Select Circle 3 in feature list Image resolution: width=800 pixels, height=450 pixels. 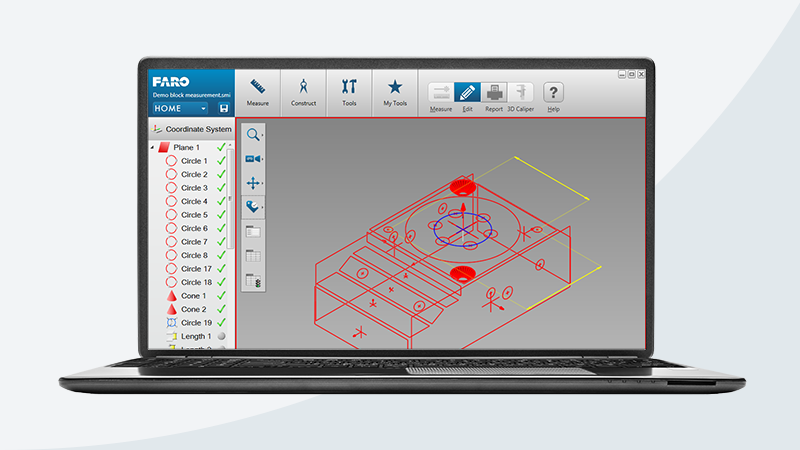click(194, 188)
